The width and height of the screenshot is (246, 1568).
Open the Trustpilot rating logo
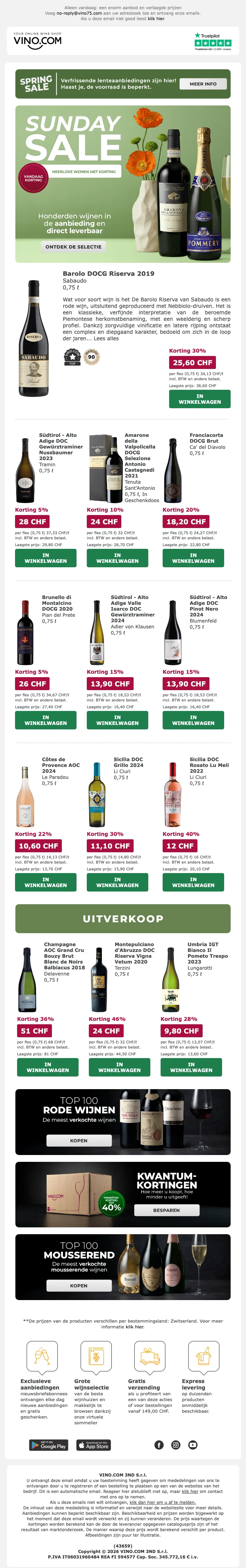coord(213,41)
